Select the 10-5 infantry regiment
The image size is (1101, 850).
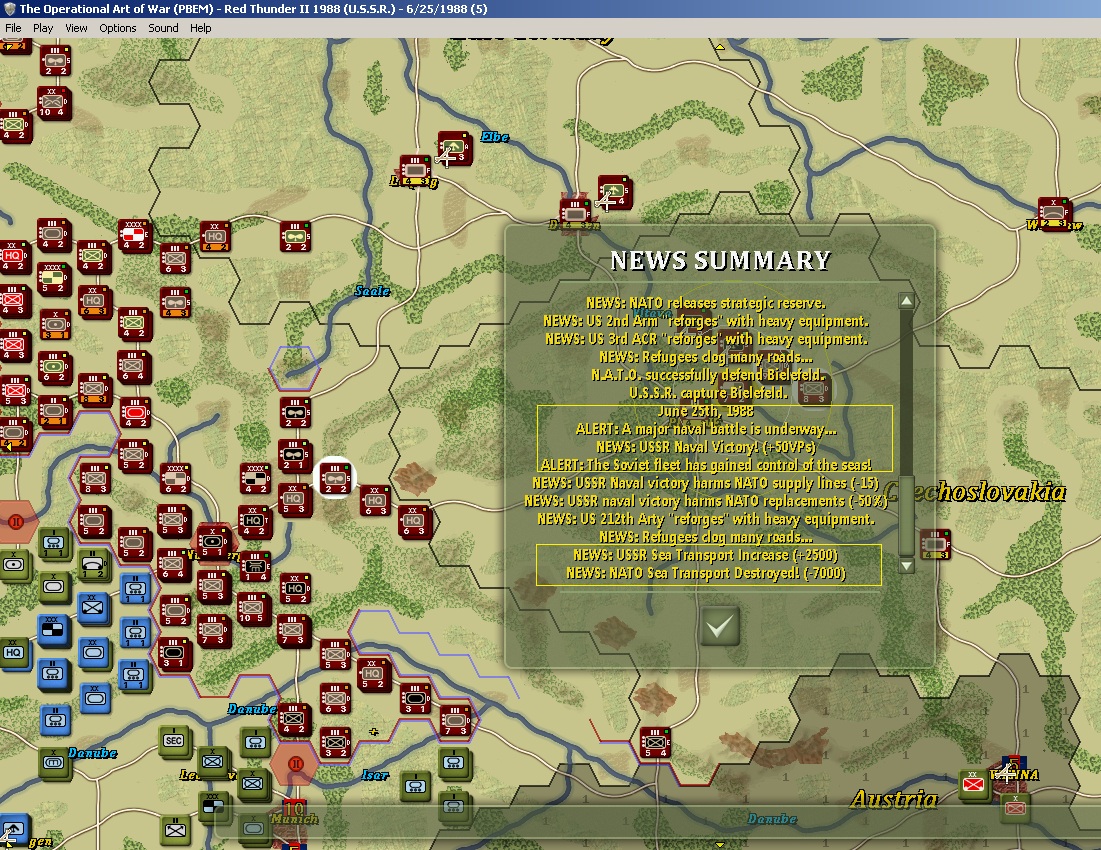coord(251,609)
